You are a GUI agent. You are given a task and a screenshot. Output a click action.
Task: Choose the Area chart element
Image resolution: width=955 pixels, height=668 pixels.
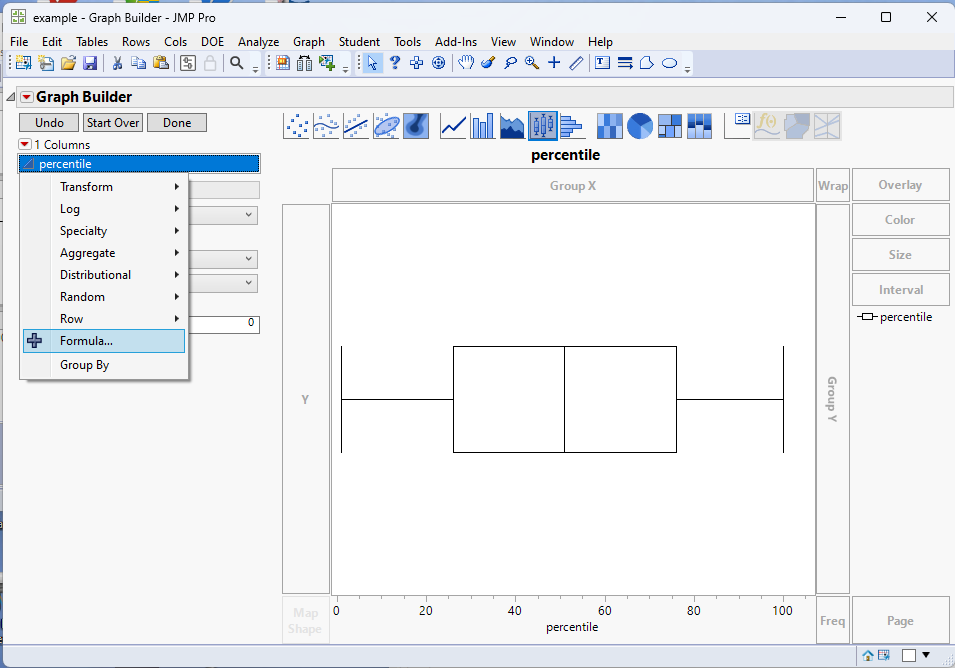[x=512, y=126]
